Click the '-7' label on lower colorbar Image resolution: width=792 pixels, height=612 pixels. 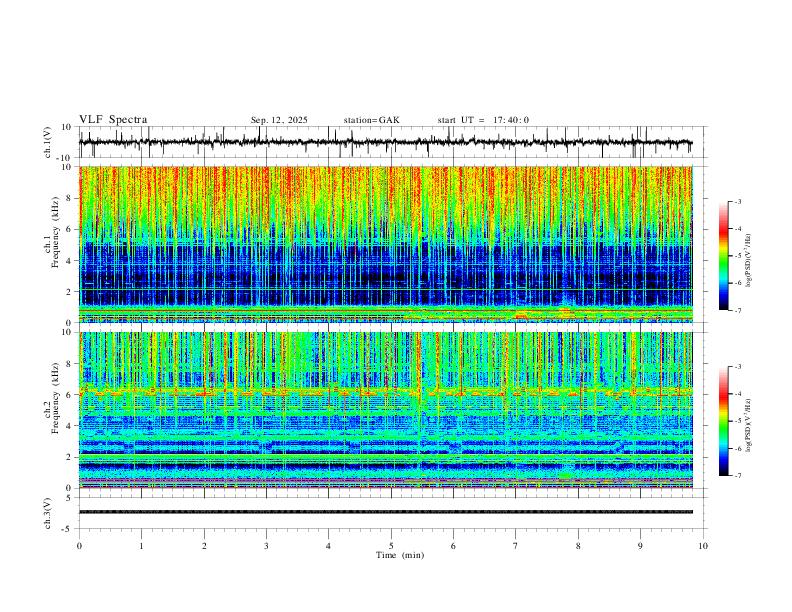[737, 476]
